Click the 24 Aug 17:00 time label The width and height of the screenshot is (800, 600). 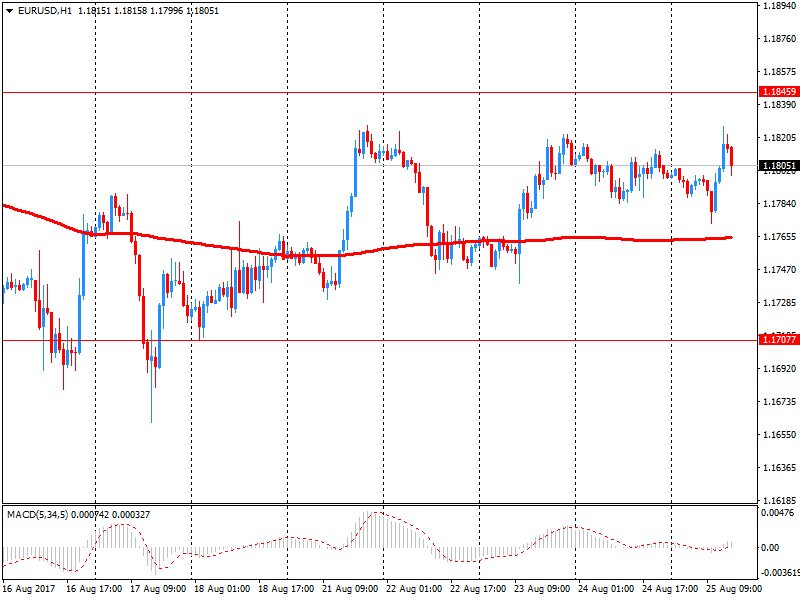click(x=670, y=589)
